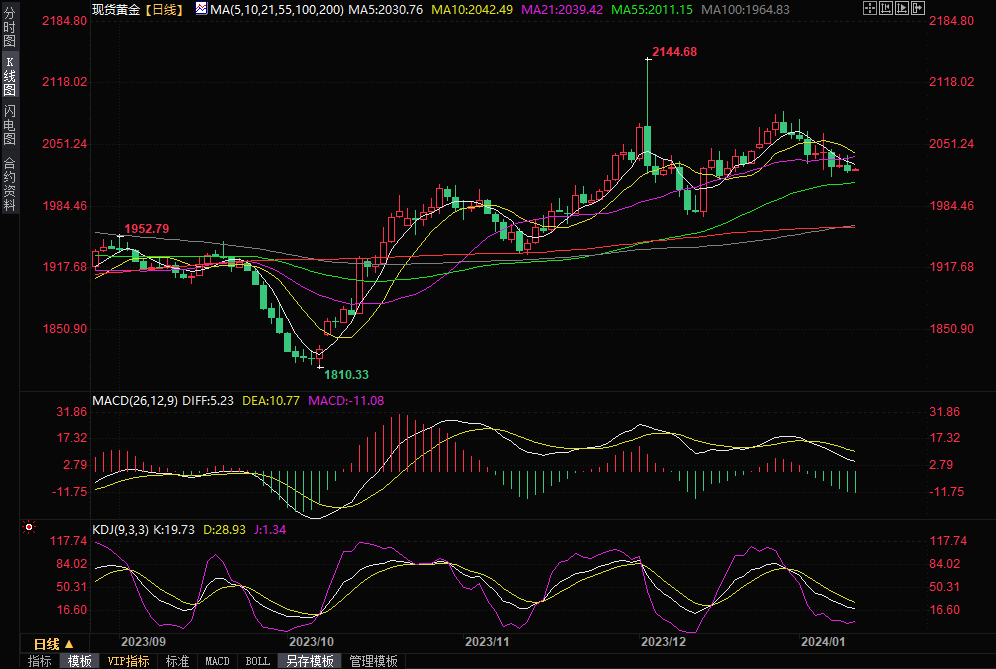The height and width of the screenshot is (669, 996).
Task: Open the 闪电图 sidebar tab
Action: [x=9, y=123]
